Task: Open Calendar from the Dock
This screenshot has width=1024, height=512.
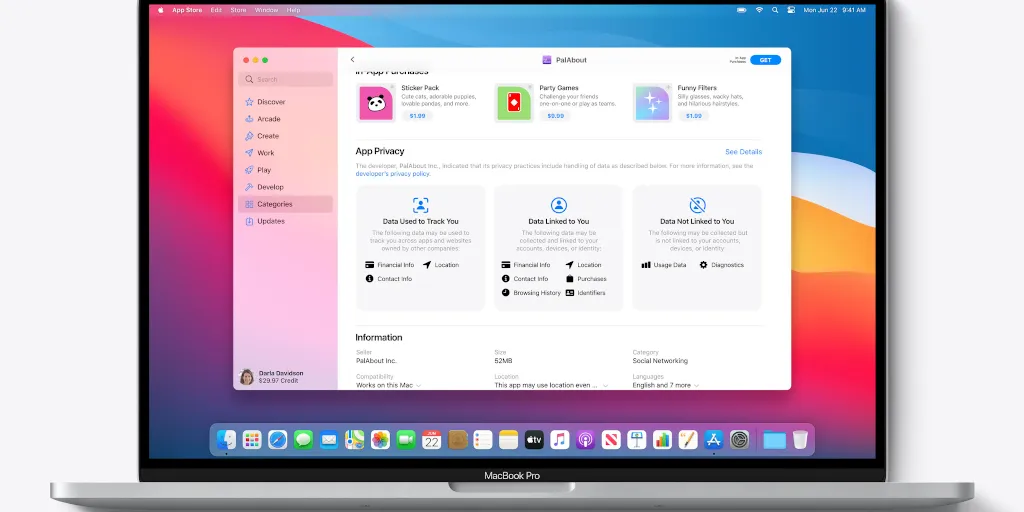Action: (x=432, y=440)
